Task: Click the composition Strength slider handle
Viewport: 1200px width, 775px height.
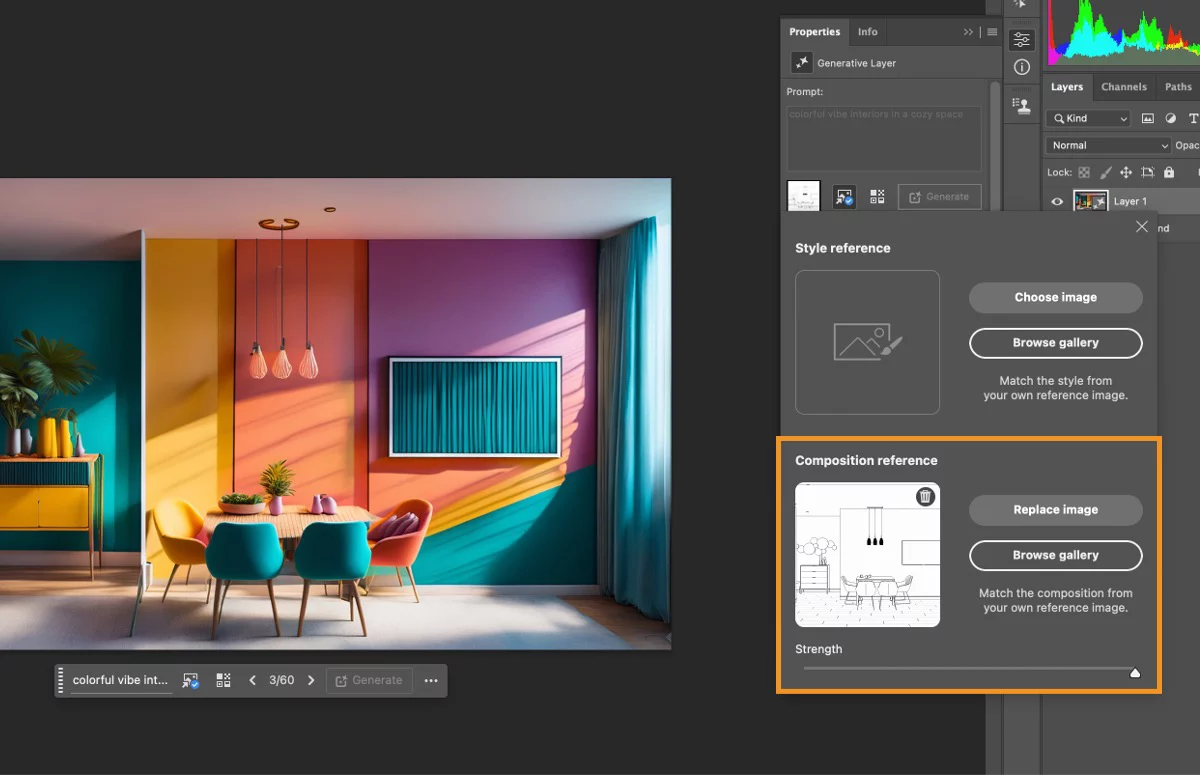Action: (x=1135, y=673)
